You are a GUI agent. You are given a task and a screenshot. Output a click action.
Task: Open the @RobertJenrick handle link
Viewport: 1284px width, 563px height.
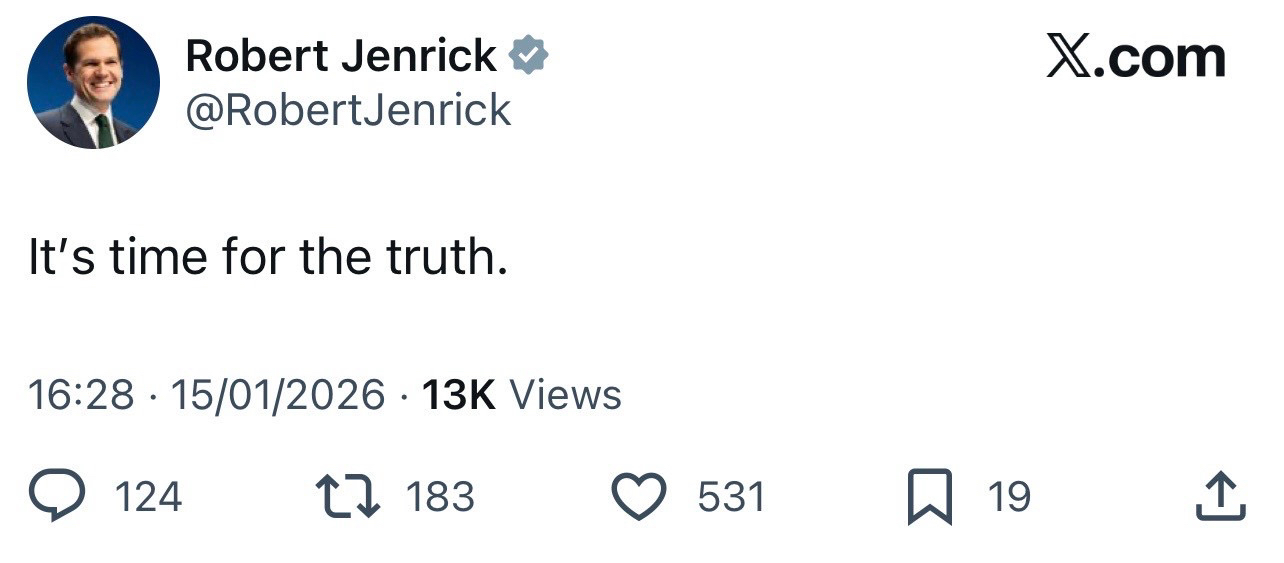pyautogui.click(x=348, y=110)
